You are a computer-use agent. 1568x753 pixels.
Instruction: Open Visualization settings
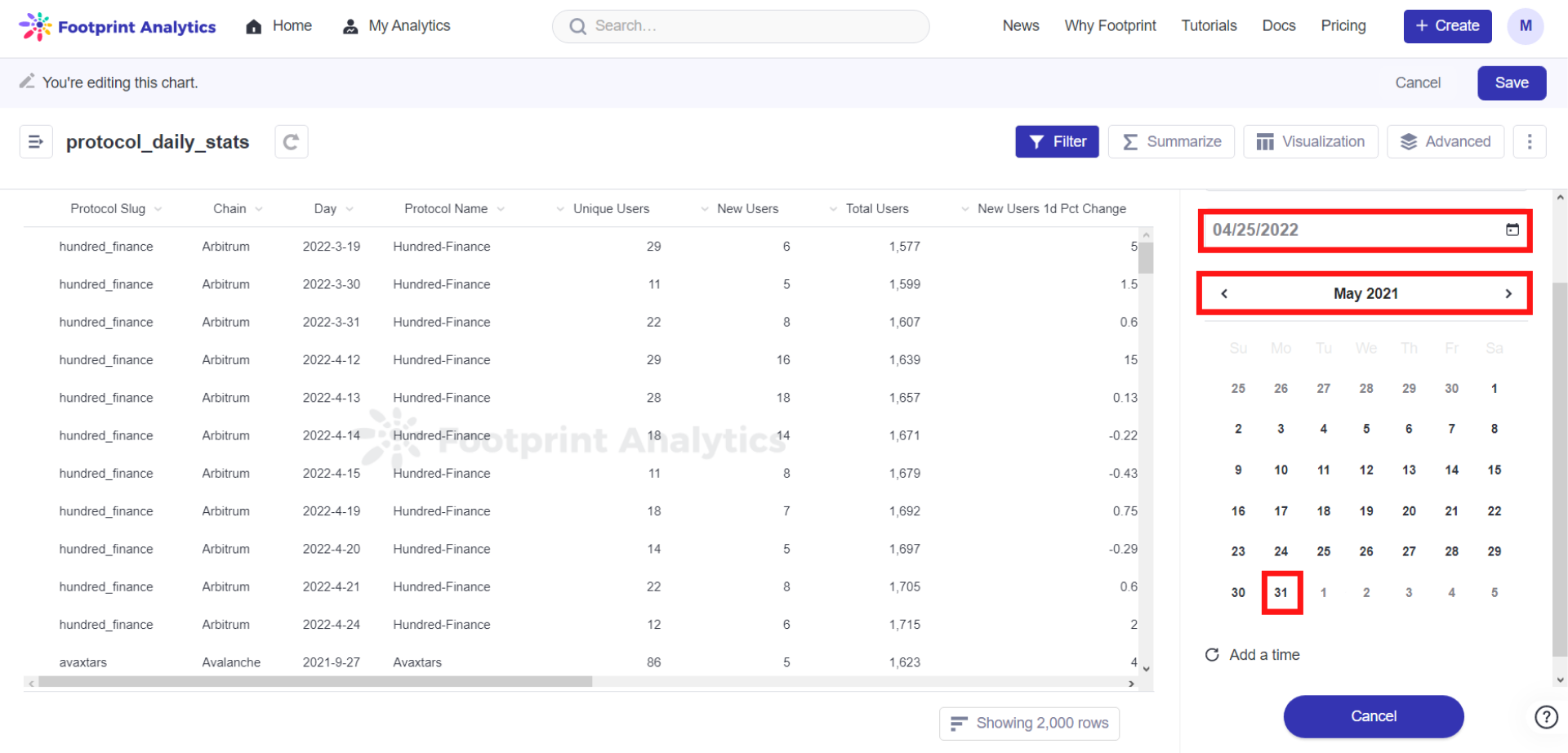[1311, 142]
